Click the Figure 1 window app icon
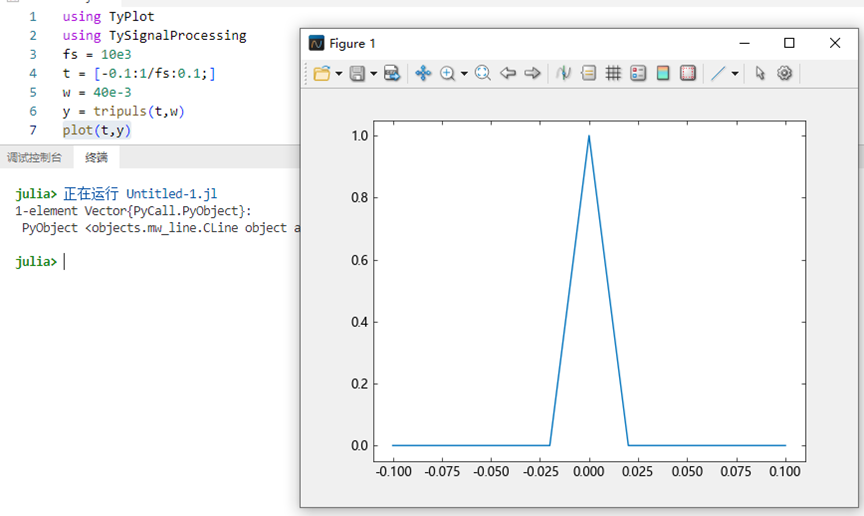Screen dimensions: 864x516 316,43
